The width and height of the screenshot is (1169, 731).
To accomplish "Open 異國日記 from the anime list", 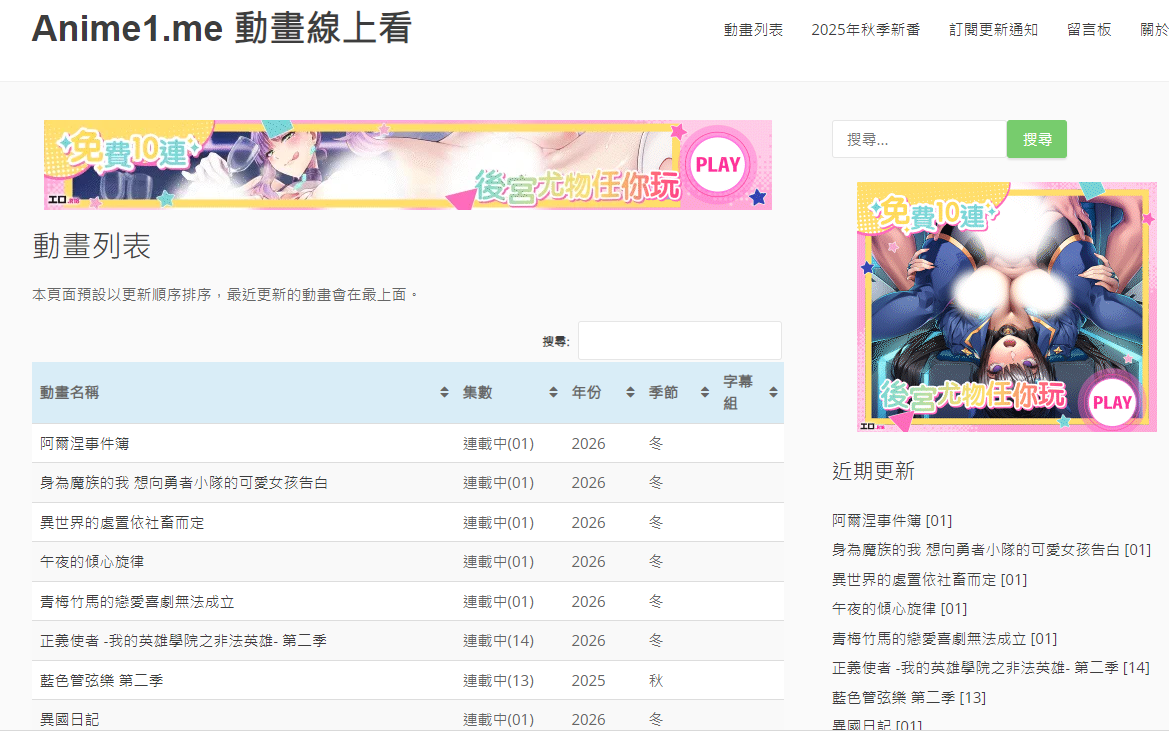I will pyautogui.click(x=68, y=718).
